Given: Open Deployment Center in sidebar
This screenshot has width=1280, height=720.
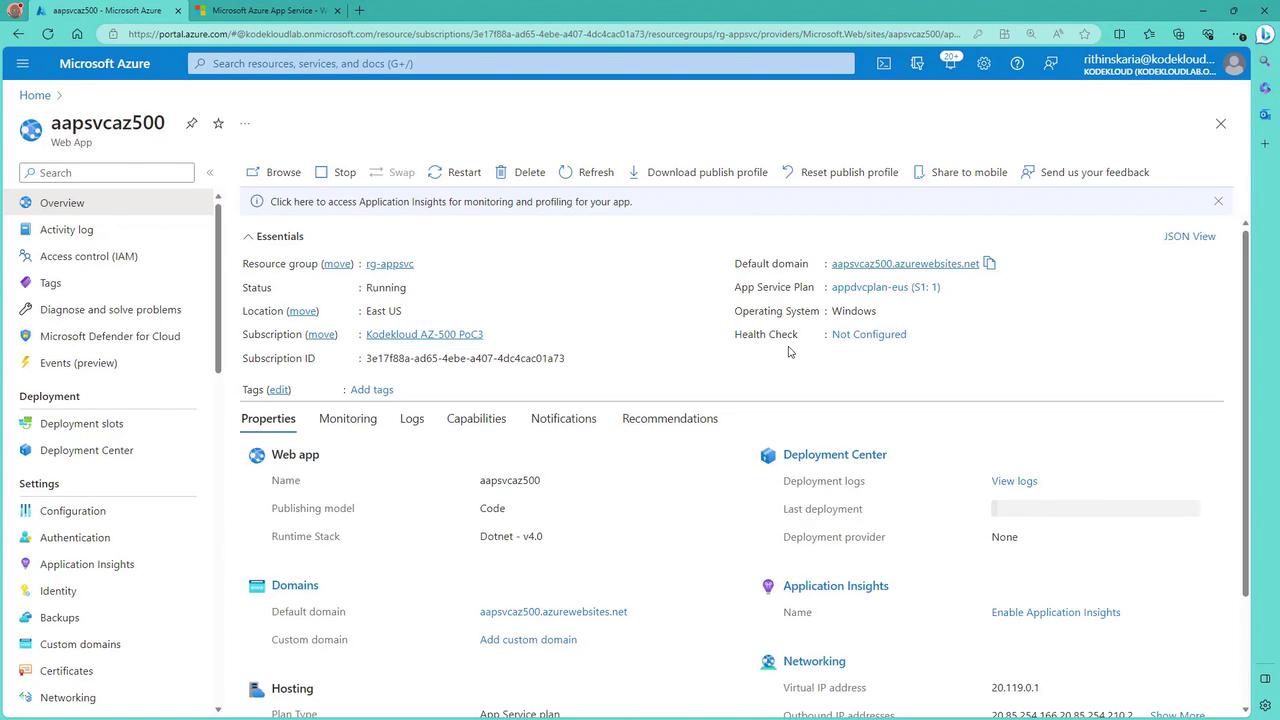Looking at the screenshot, I should pos(108,450).
